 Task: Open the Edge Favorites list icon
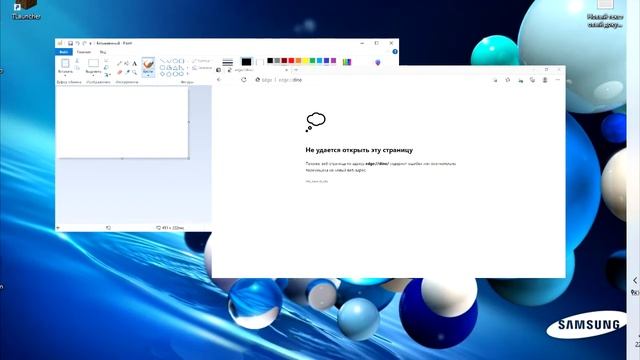(508, 80)
